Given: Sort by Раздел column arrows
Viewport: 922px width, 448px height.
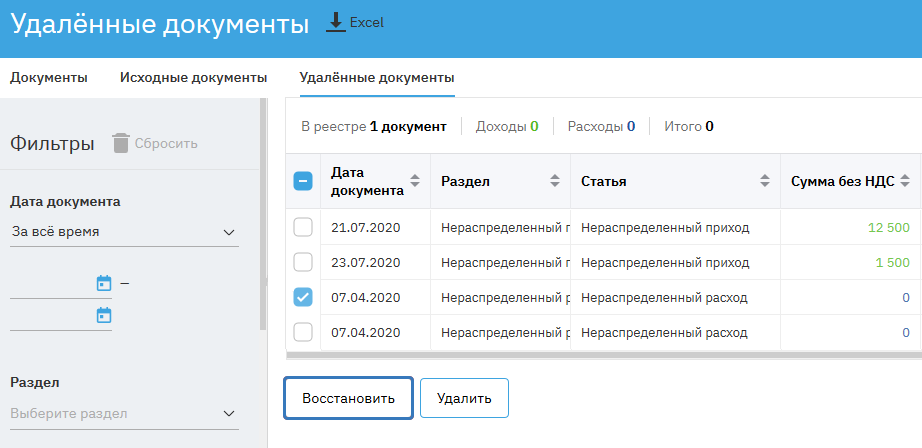Looking at the screenshot, I should 555,182.
